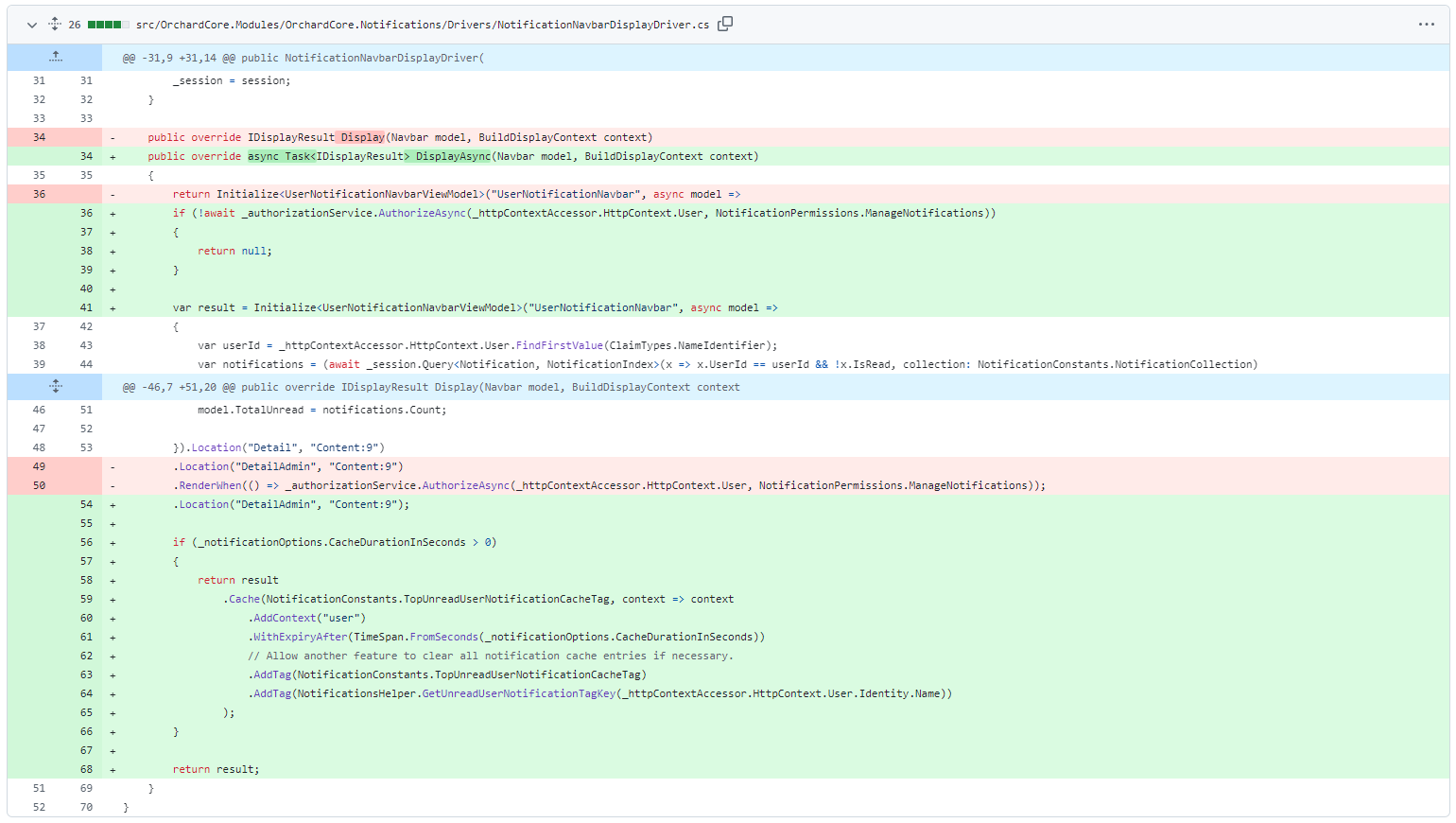Viewport: 1456px width, 823px height.
Task: Click line number 64 beside GetUnreadUserNotificationTagKey
Action: pos(86,693)
